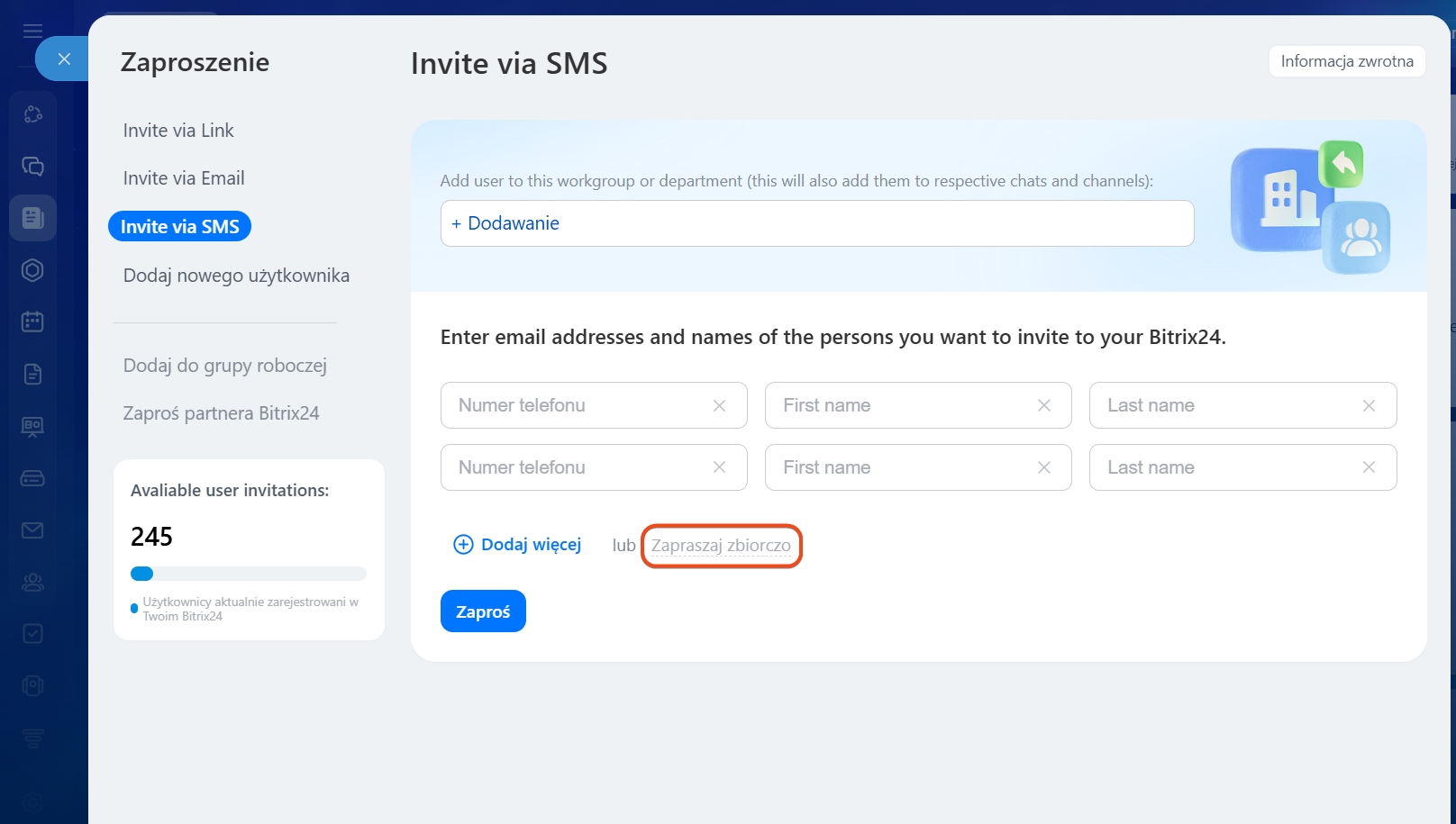
Task: Clear the second row Last name field
Action: (x=1369, y=467)
